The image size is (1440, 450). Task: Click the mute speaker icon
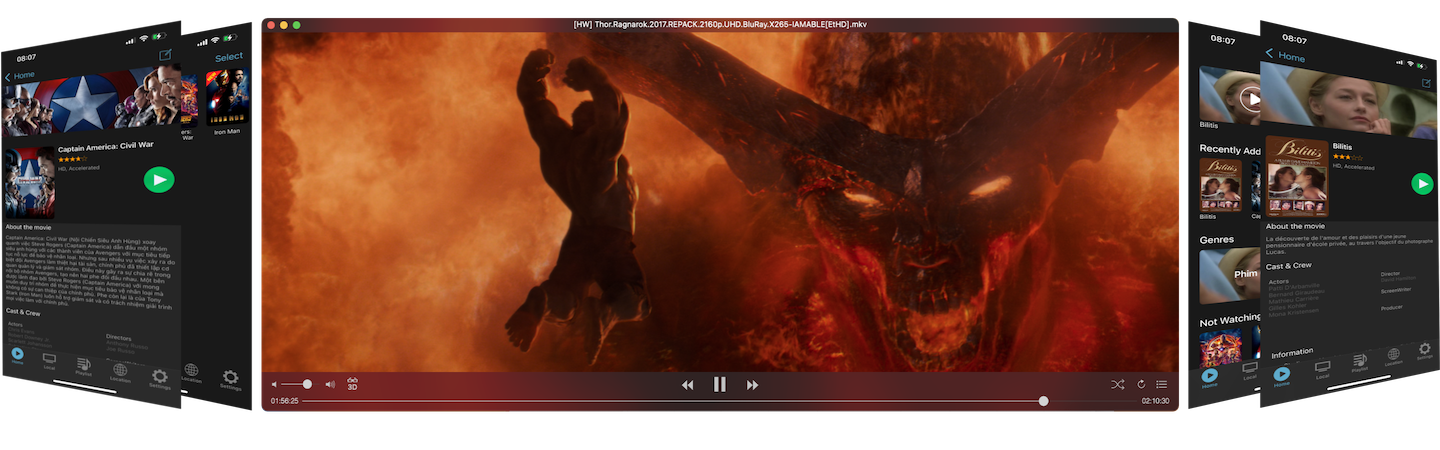pyautogui.click(x=275, y=384)
